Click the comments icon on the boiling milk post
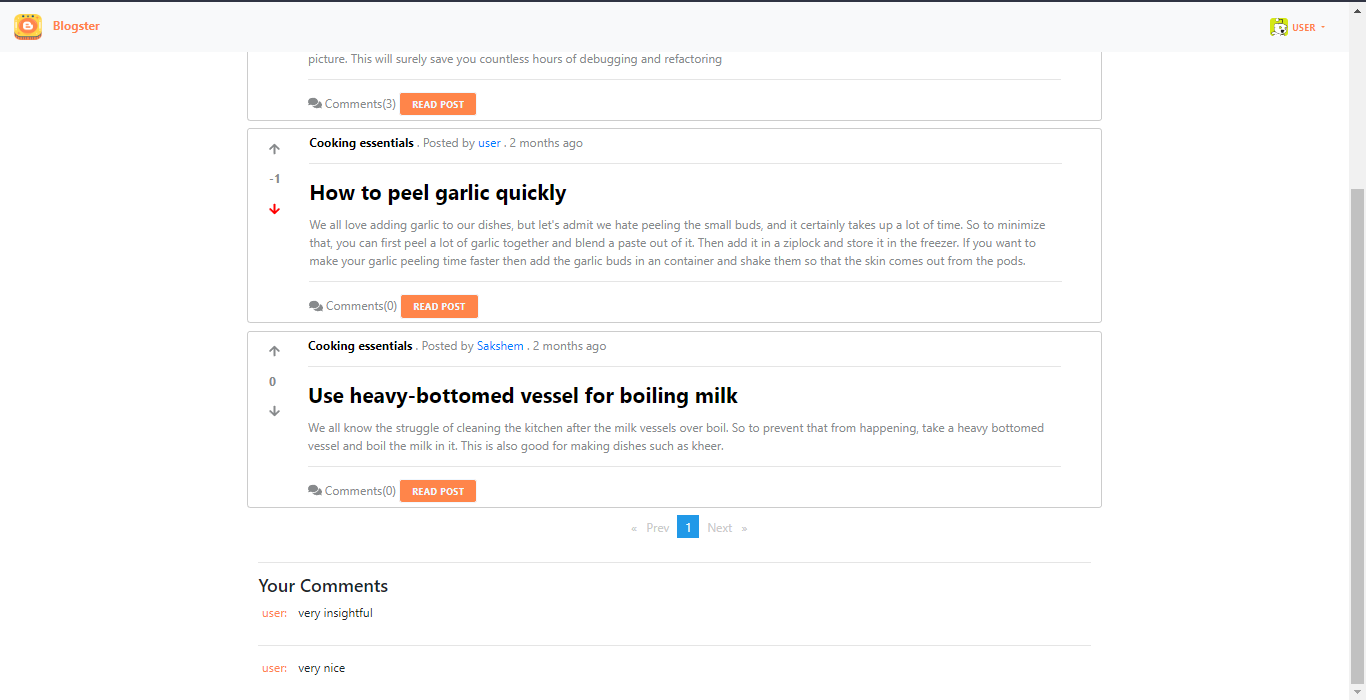This screenshot has width=1366, height=700. [315, 490]
